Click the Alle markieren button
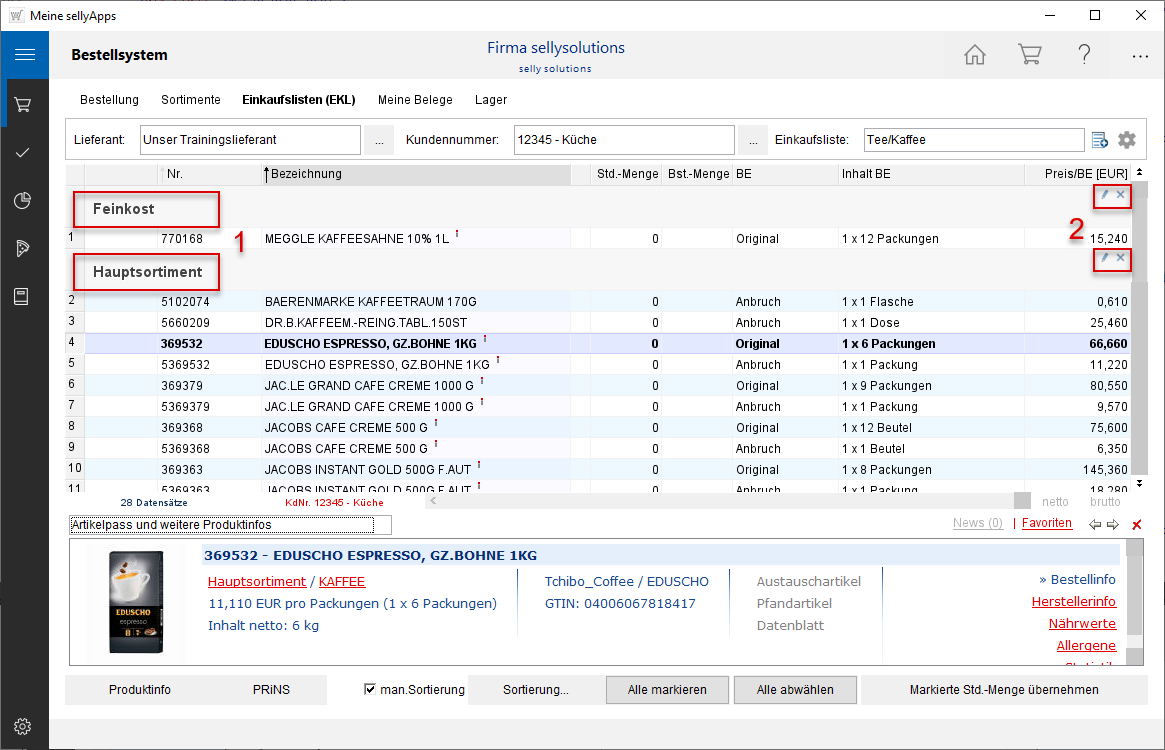 click(667, 690)
